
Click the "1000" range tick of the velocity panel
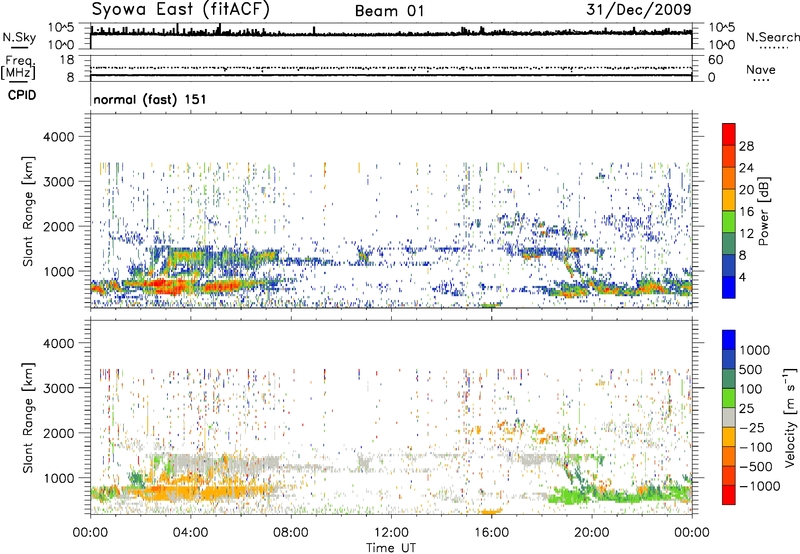pos(59,478)
